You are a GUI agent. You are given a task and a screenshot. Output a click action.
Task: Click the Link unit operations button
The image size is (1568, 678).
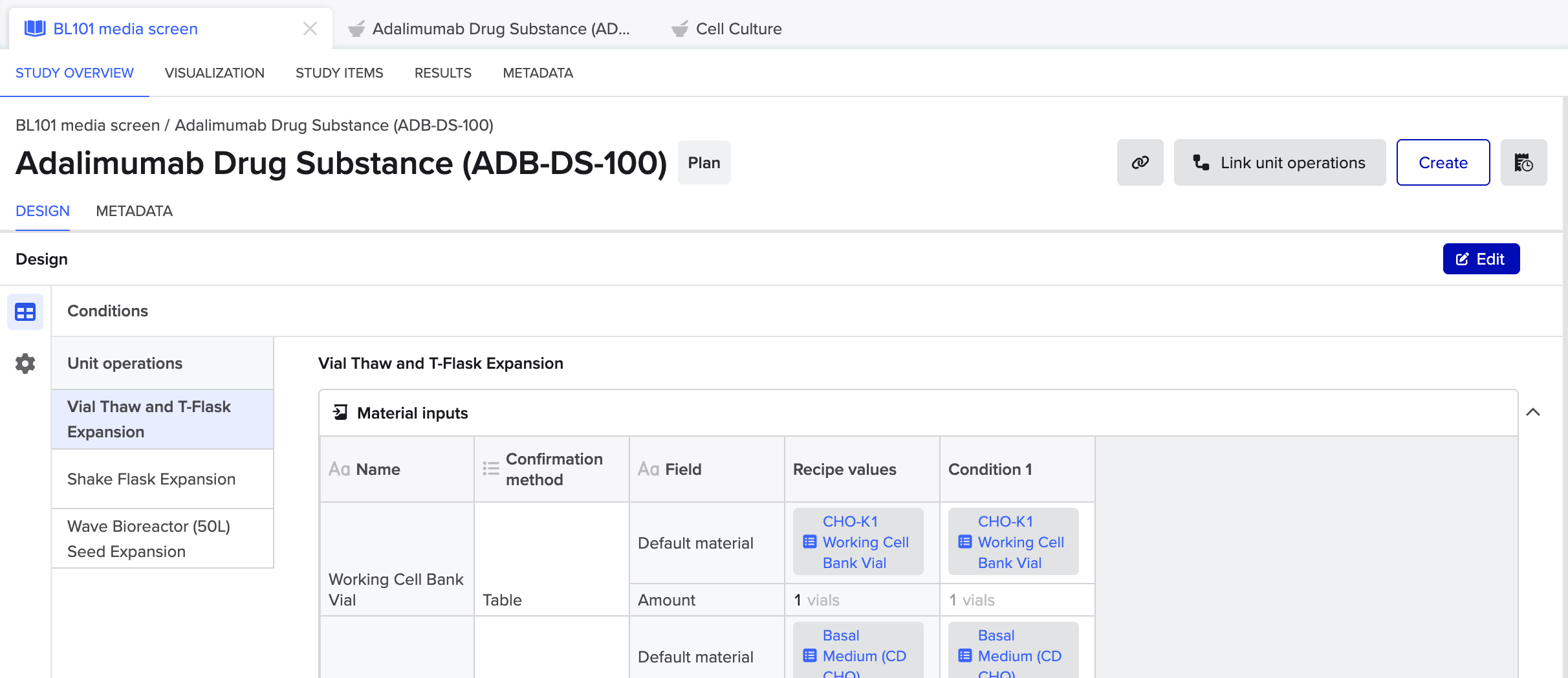coord(1279,162)
